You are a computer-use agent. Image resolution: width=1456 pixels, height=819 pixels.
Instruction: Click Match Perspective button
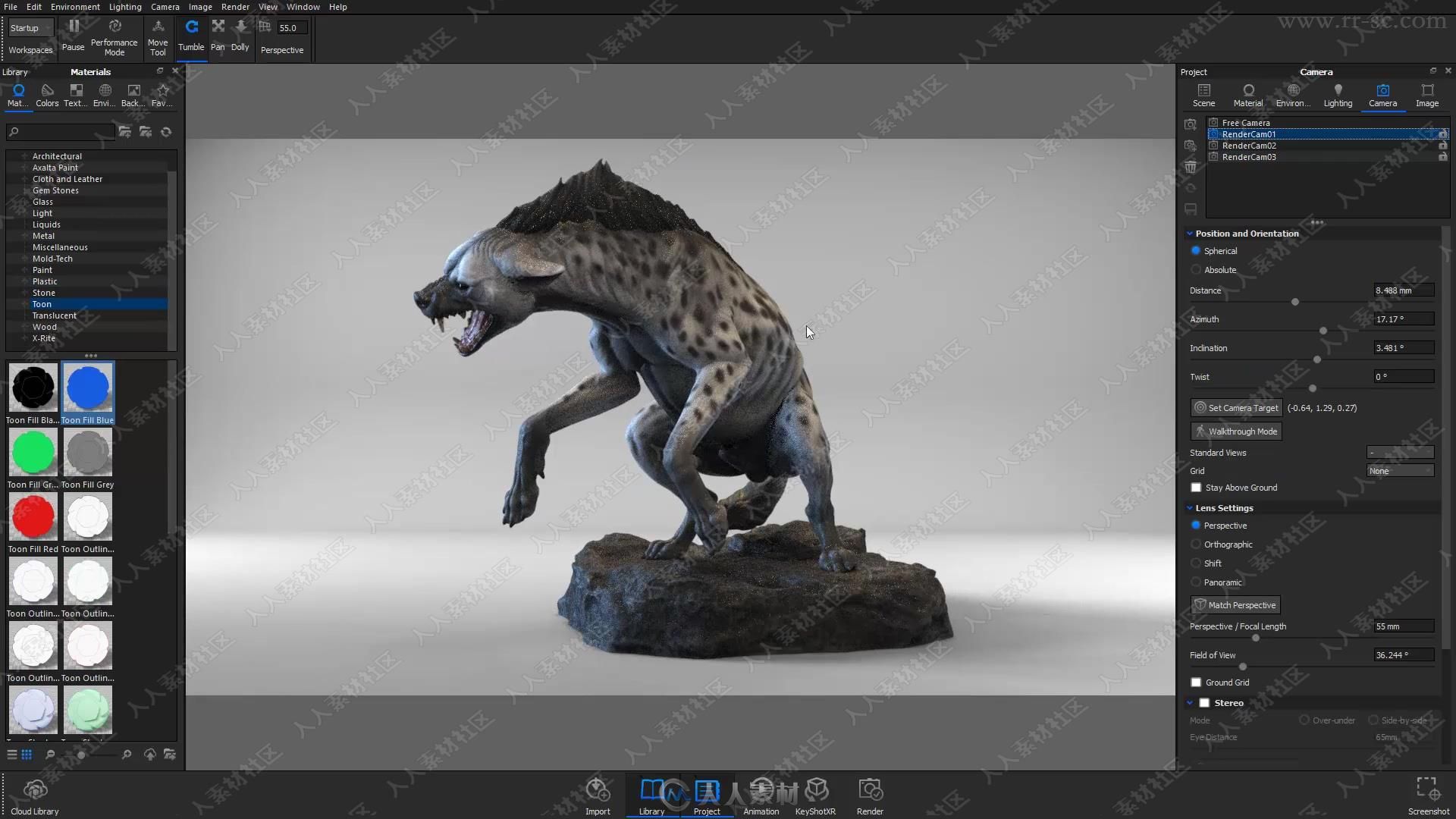(x=1235, y=605)
